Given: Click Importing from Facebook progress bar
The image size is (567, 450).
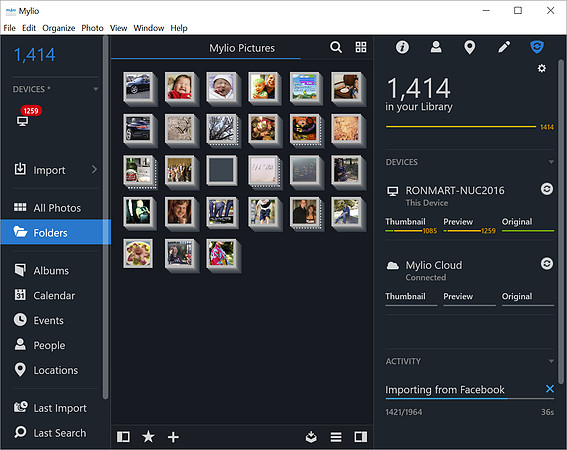Looking at the screenshot, I should (x=469, y=399).
